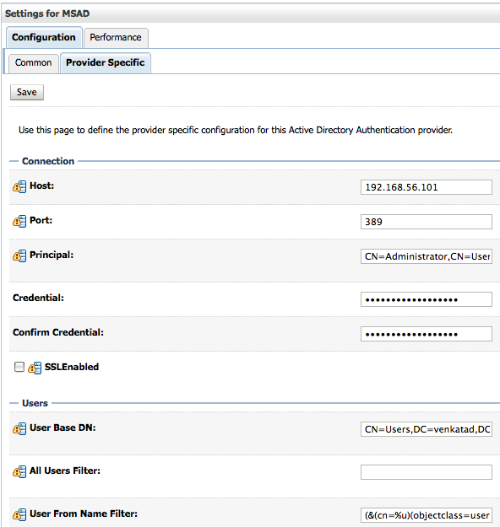The image size is (500, 527).
Task: Open the Common sub-tab
Action: pyautogui.click(x=33, y=63)
